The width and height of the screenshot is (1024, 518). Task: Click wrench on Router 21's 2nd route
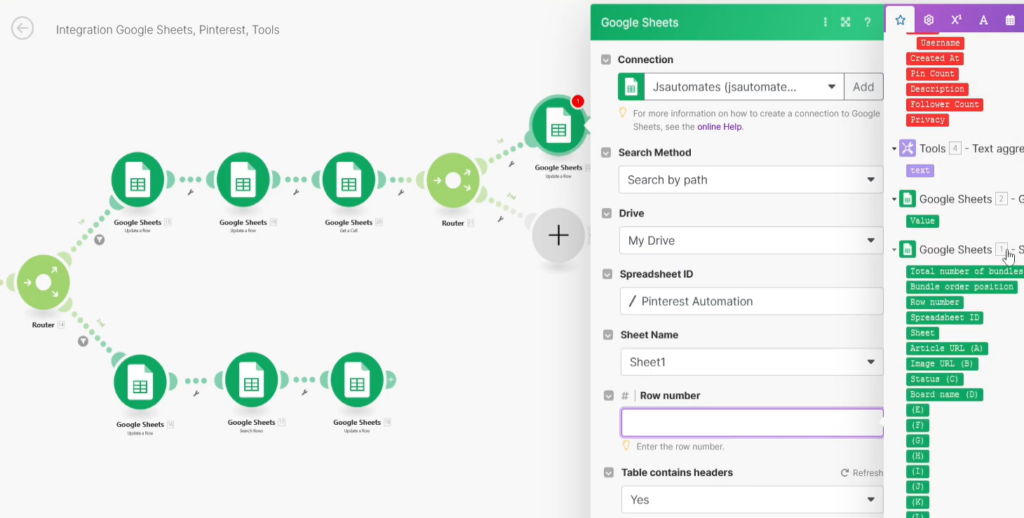[501, 219]
